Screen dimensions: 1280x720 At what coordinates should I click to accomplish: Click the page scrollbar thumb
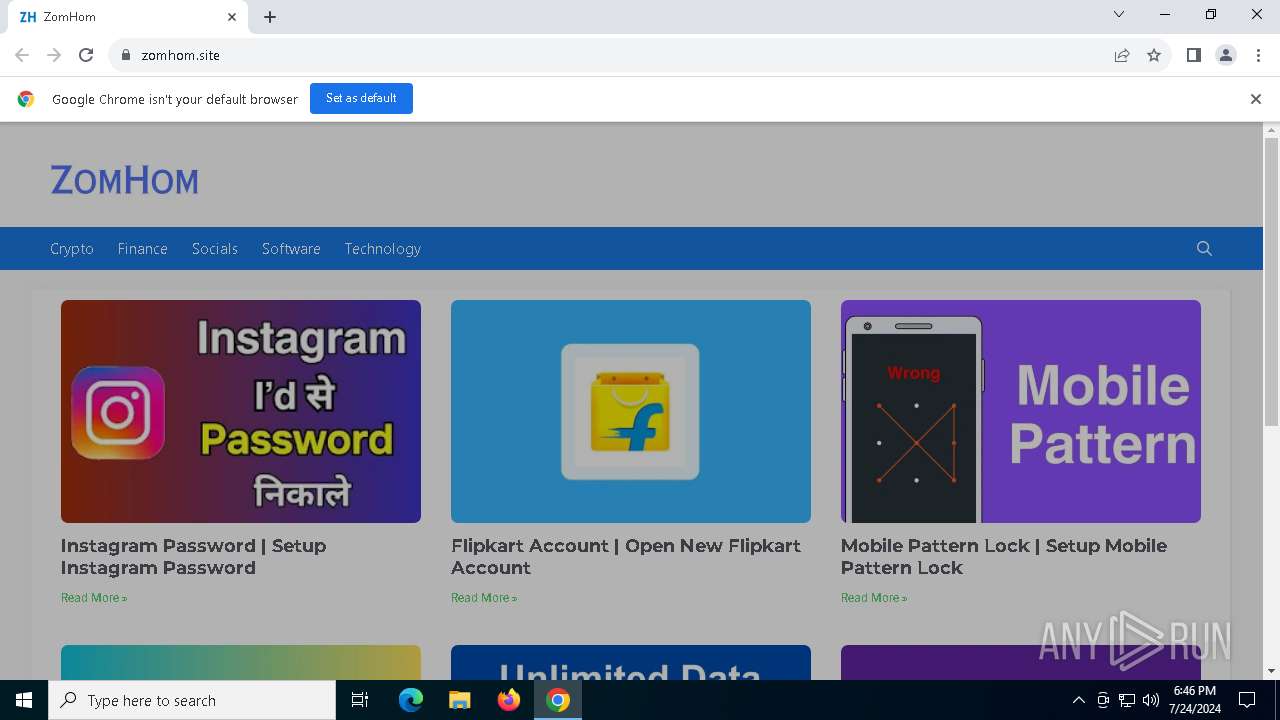pyautogui.click(x=1271, y=282)
